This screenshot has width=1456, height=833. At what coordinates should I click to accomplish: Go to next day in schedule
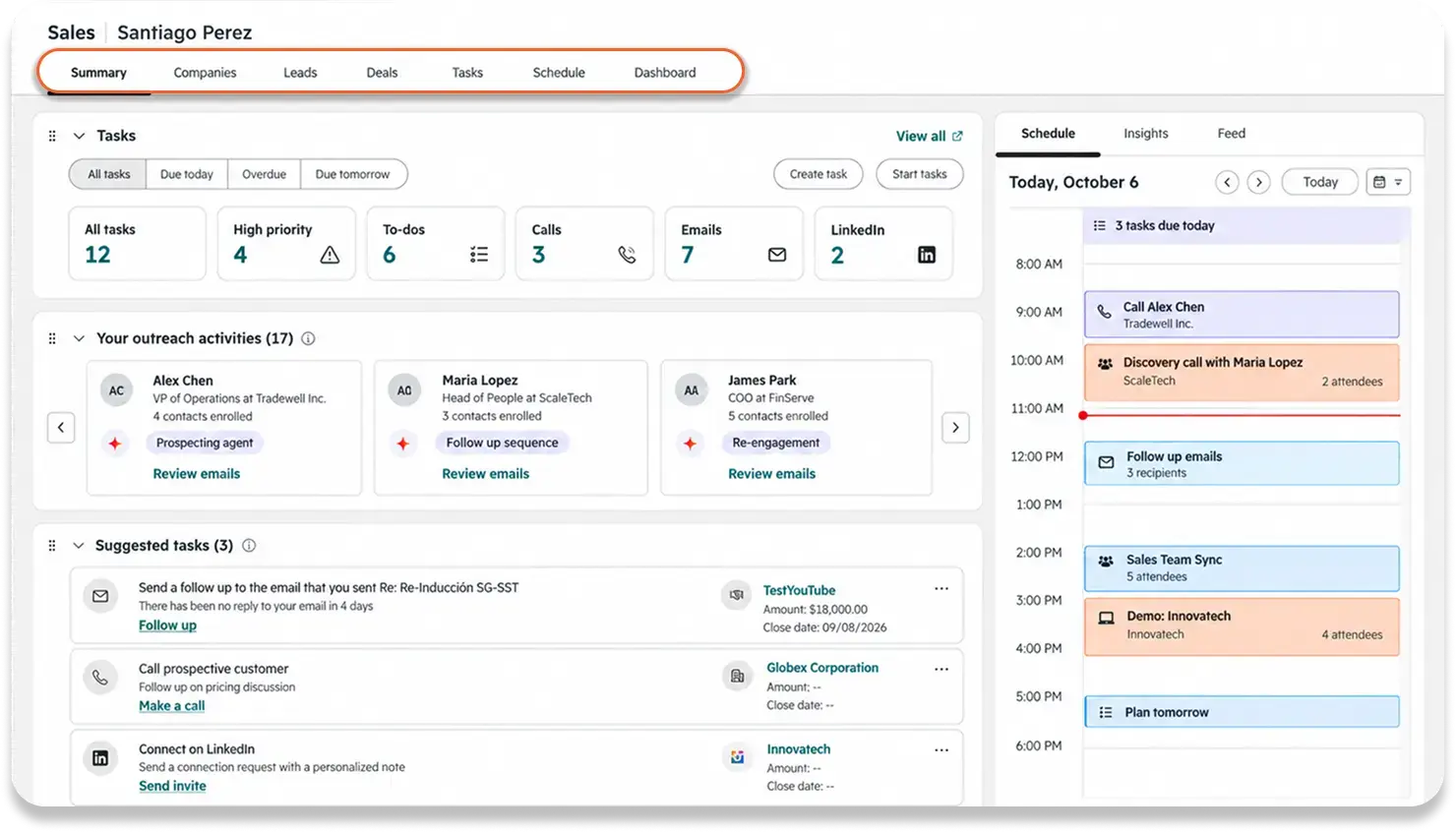pos(1258,182)
